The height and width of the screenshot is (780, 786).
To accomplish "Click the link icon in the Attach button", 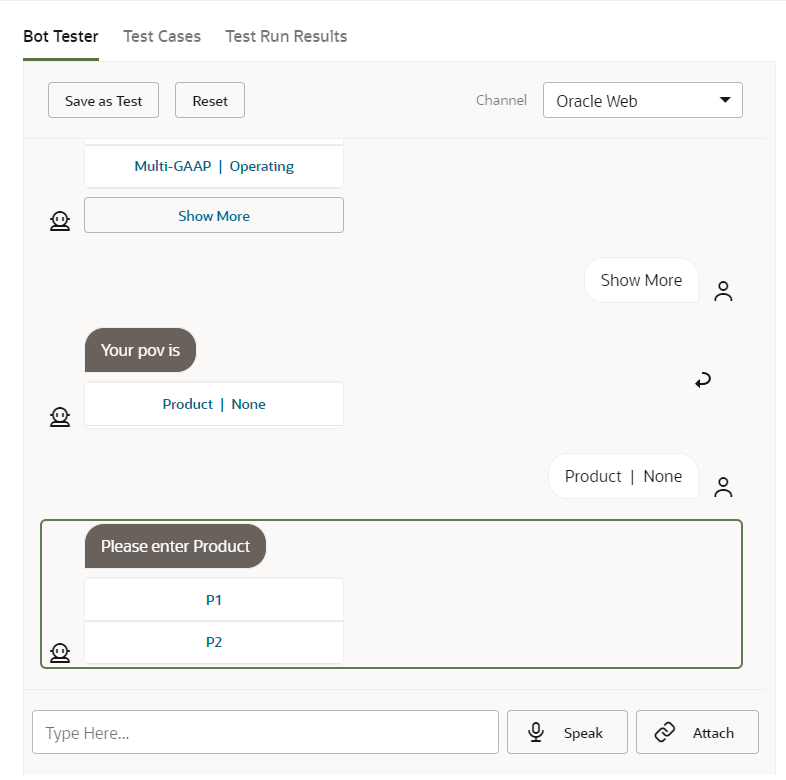I will (665, 733).
